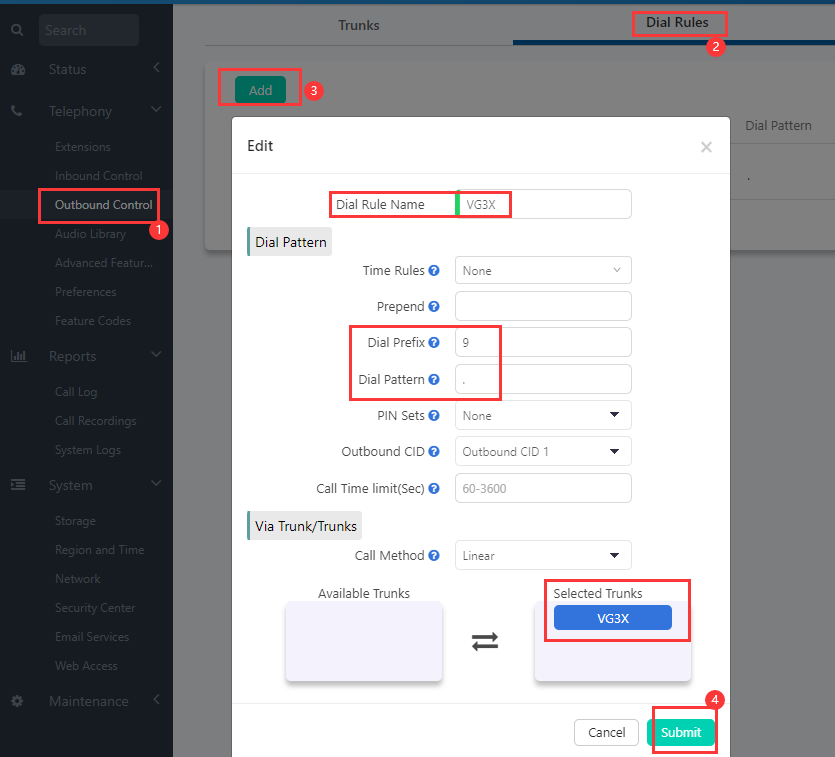Switch to the Dial Rules tab

click(677, 23)
